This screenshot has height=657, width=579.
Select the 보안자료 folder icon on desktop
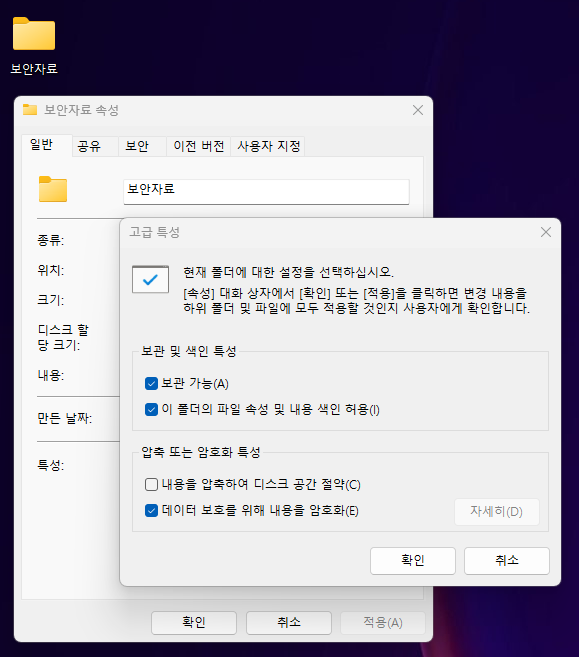tap(34, 34)
